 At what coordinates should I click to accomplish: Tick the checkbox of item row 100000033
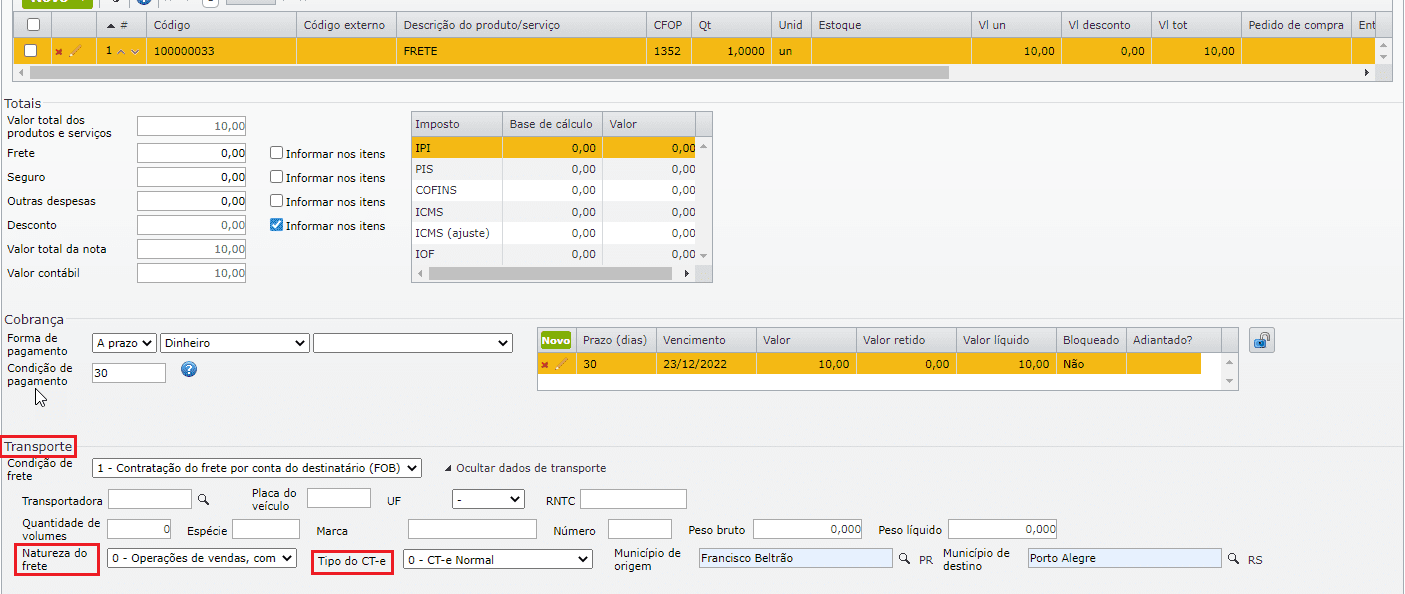[31, 51]
